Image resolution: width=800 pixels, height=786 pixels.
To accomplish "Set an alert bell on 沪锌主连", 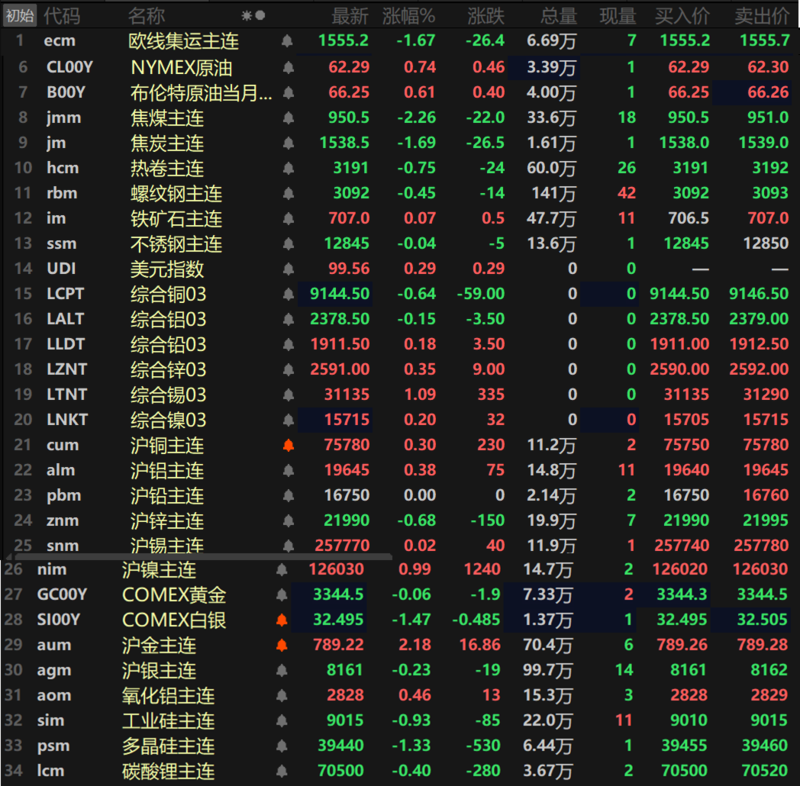I will [288, 521].
